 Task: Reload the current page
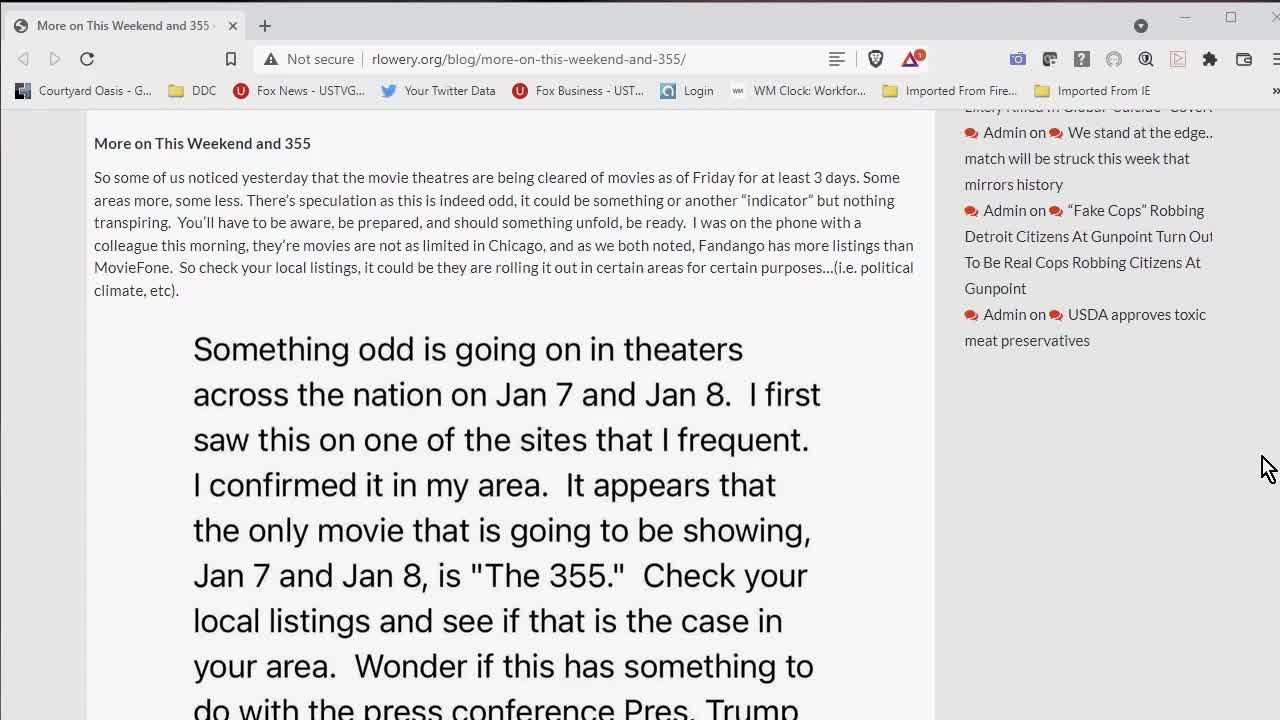tap(87, 59)
